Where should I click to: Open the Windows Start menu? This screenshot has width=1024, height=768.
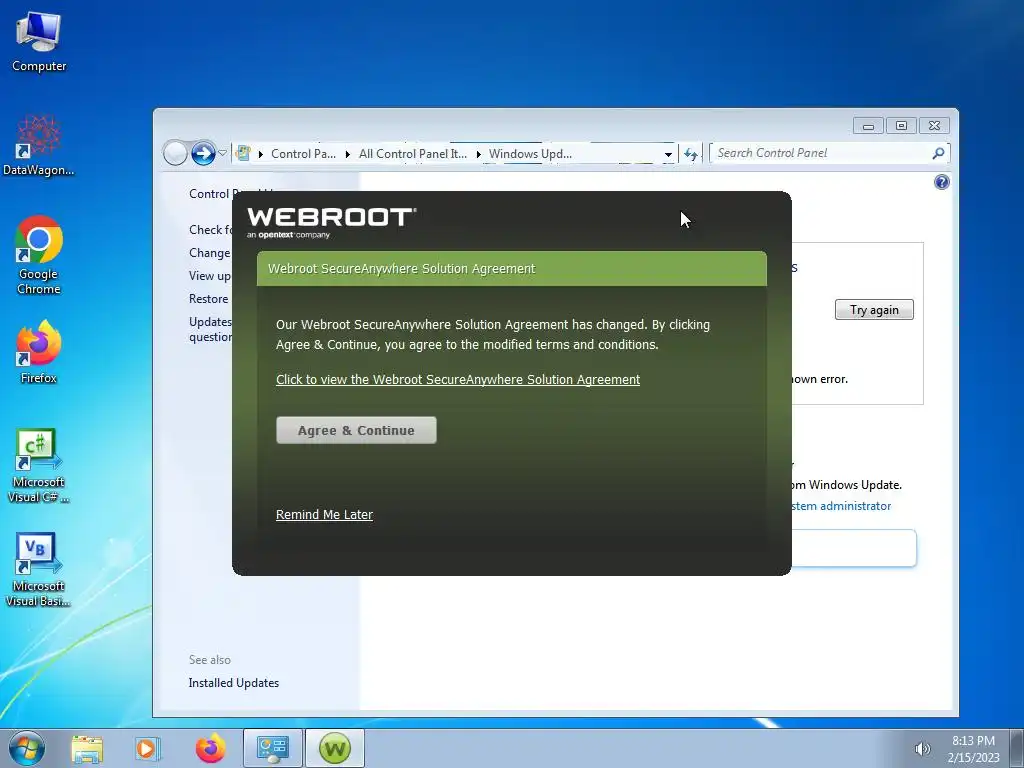pyautogui.click(x=27, y=748)
